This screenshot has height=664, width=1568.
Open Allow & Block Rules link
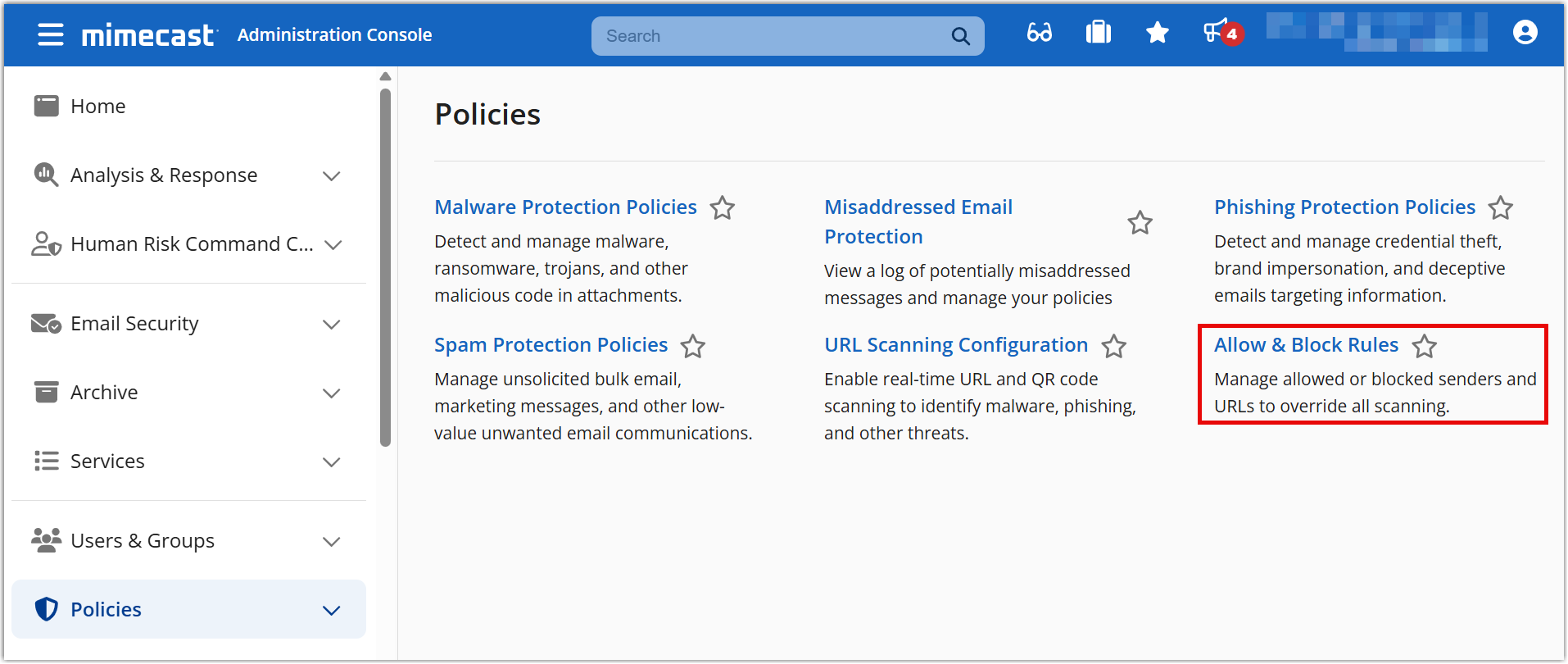coord(1306,345)
